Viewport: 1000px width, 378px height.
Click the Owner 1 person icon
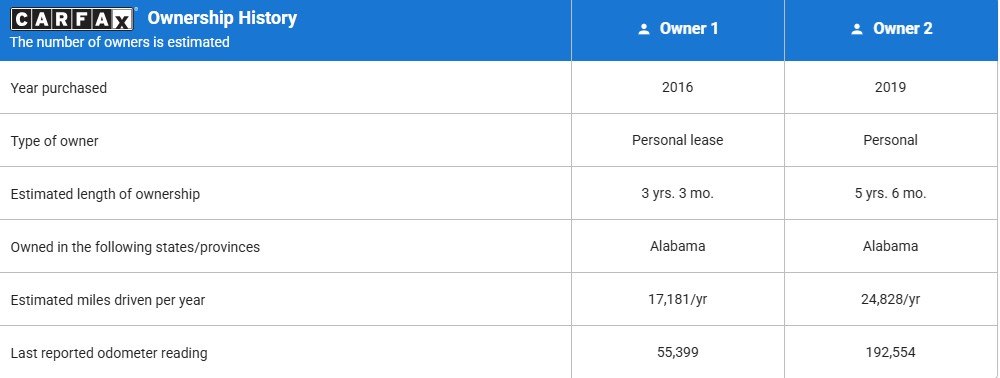click(643, 29)
